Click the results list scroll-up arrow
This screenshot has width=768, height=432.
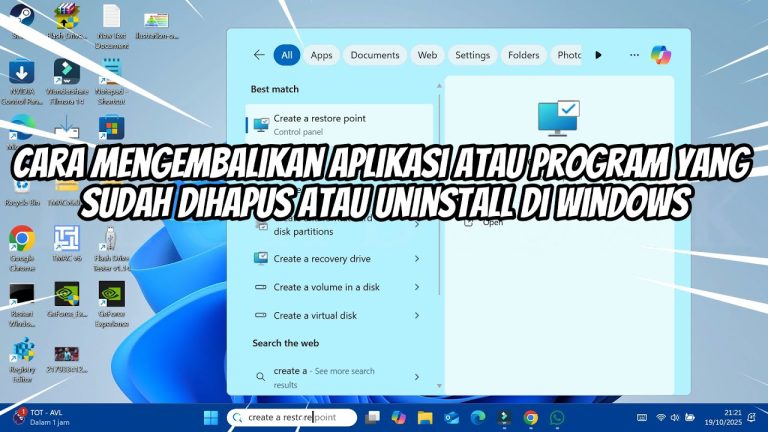439,86
